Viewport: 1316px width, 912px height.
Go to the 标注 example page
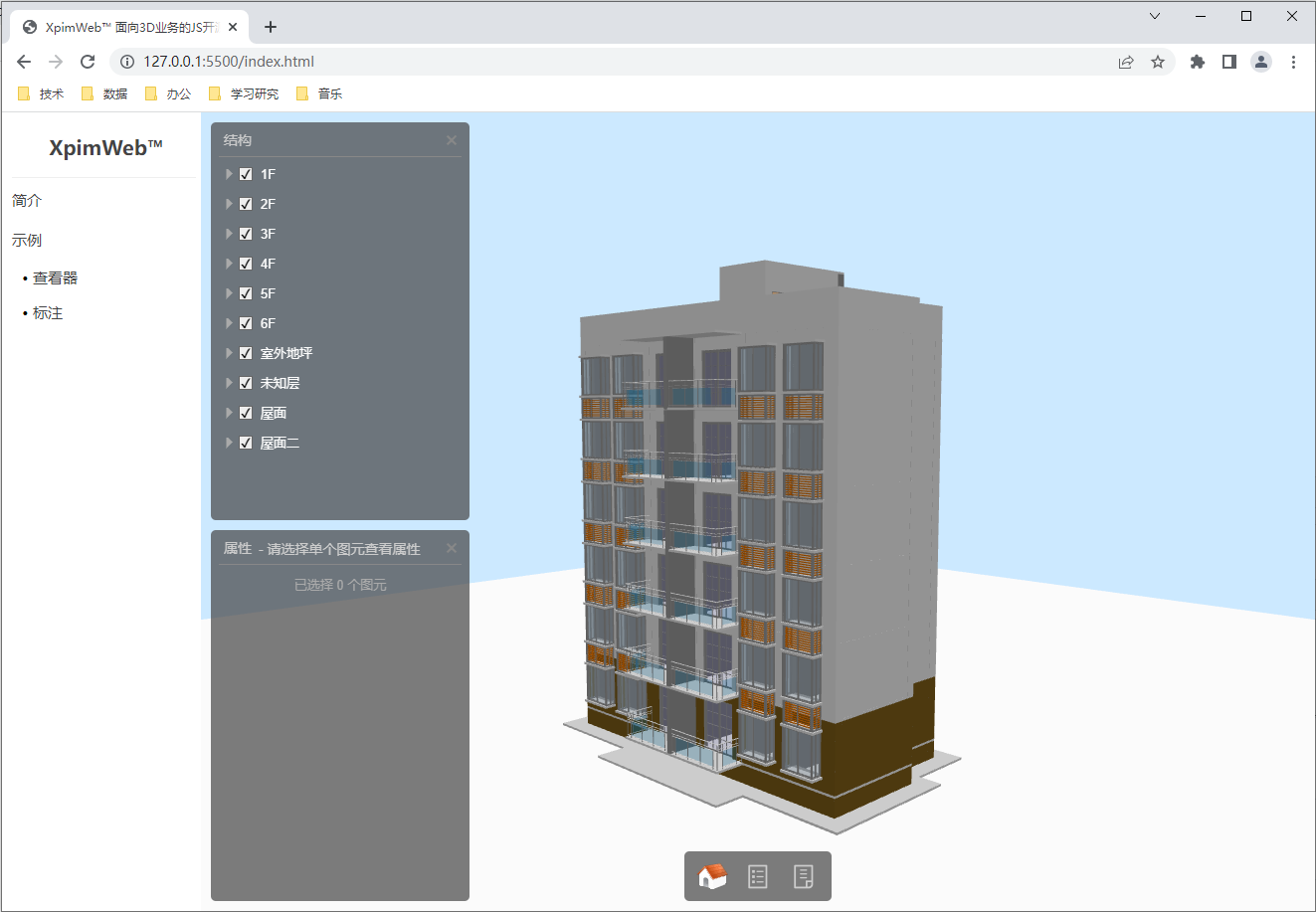pyautogui.click(x=48, y=312)
